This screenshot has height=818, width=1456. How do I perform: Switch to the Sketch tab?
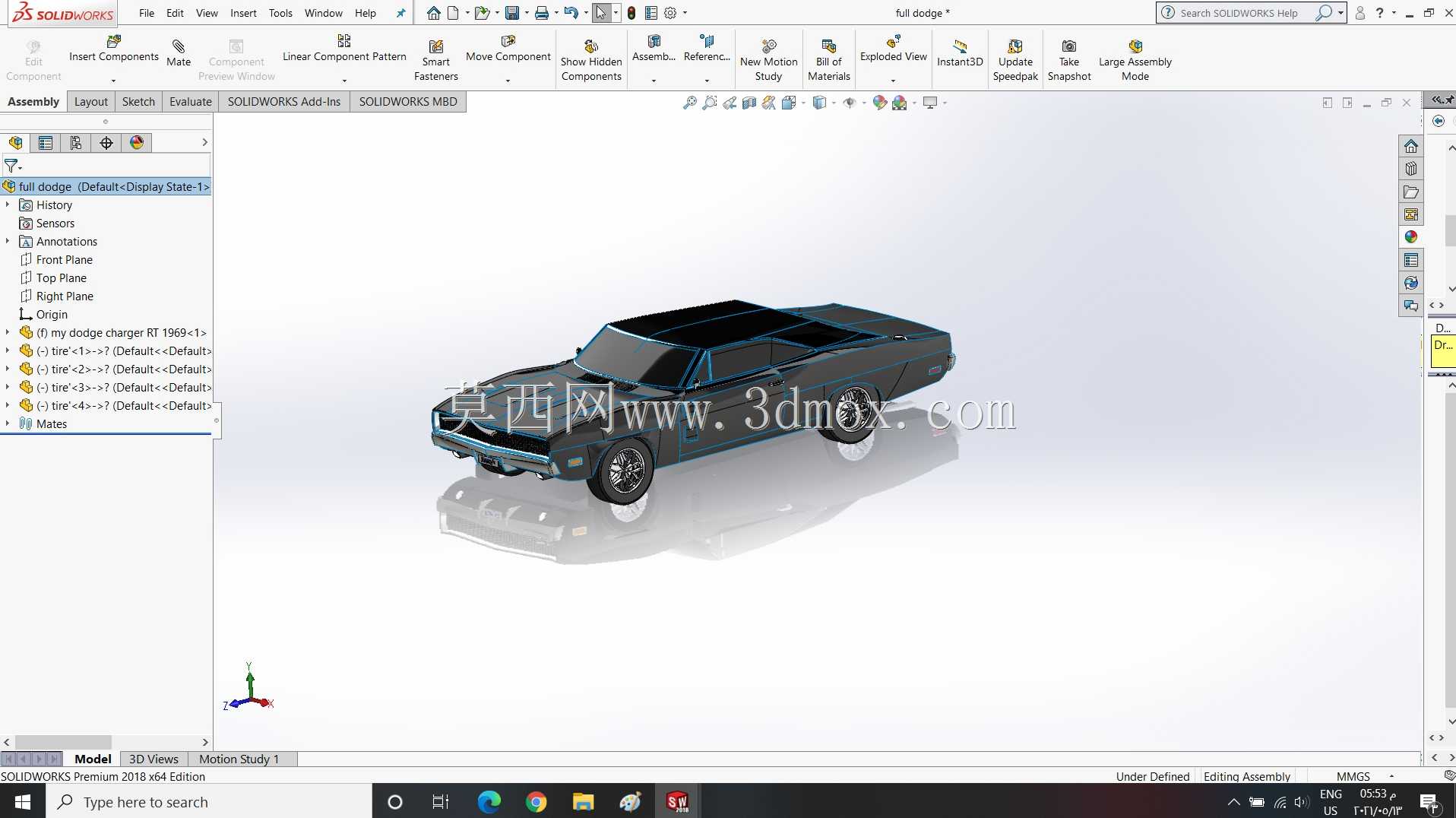click(138, 101)
